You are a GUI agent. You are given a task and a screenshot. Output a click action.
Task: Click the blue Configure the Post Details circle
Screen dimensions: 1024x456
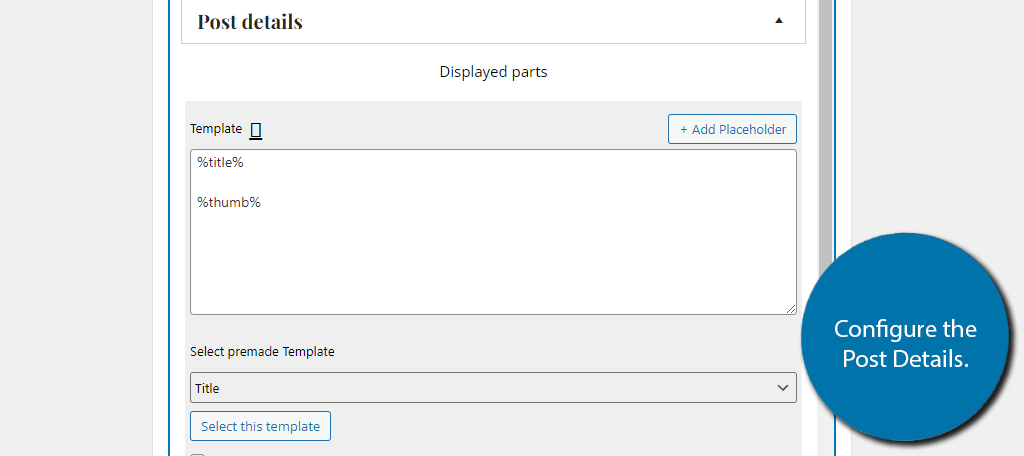click(x=904, y=338)
